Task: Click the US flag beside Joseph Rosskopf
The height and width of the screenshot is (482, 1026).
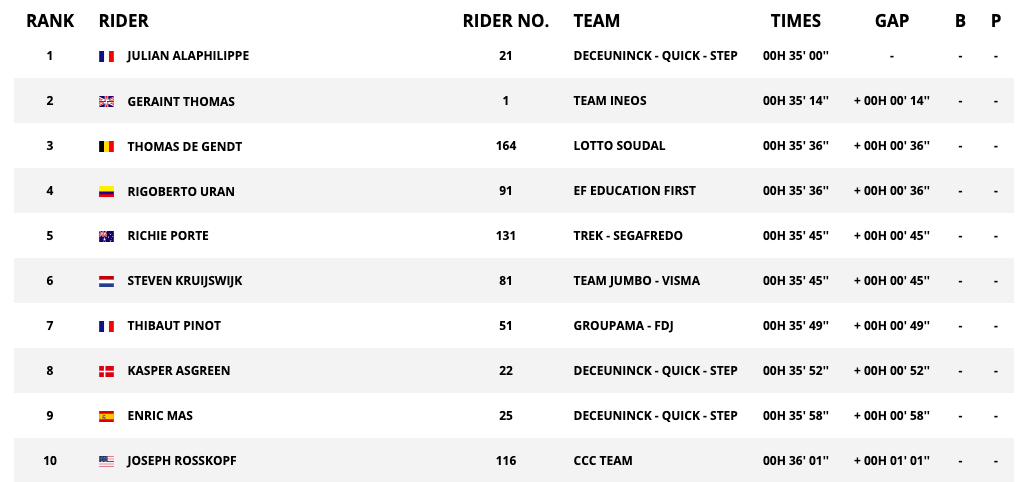Action: click(x=107, y=461)
